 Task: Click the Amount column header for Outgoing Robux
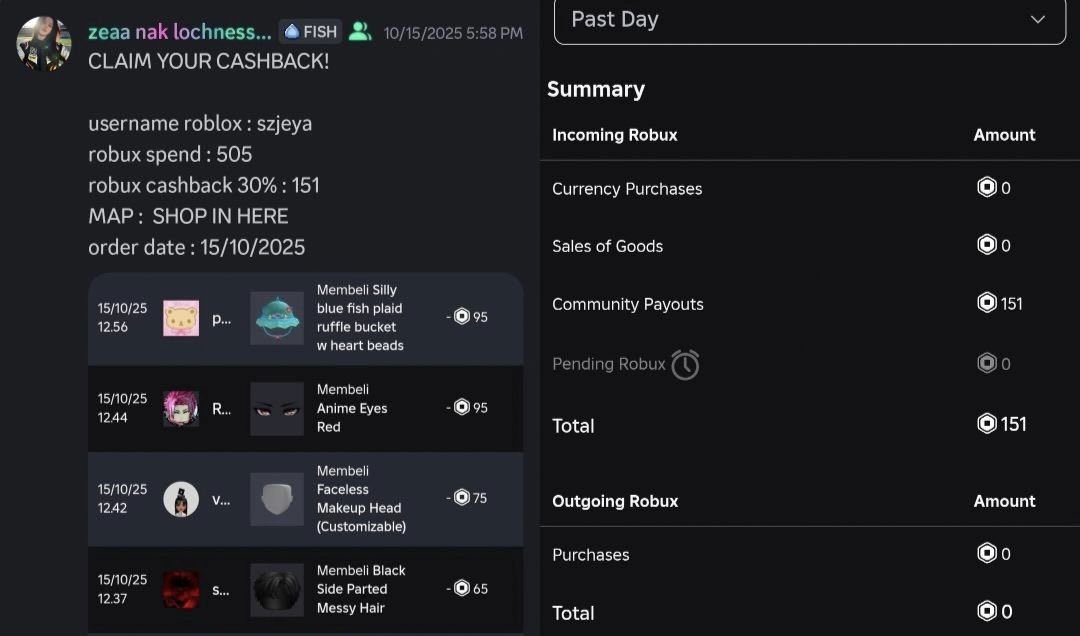pos(1004,501)
